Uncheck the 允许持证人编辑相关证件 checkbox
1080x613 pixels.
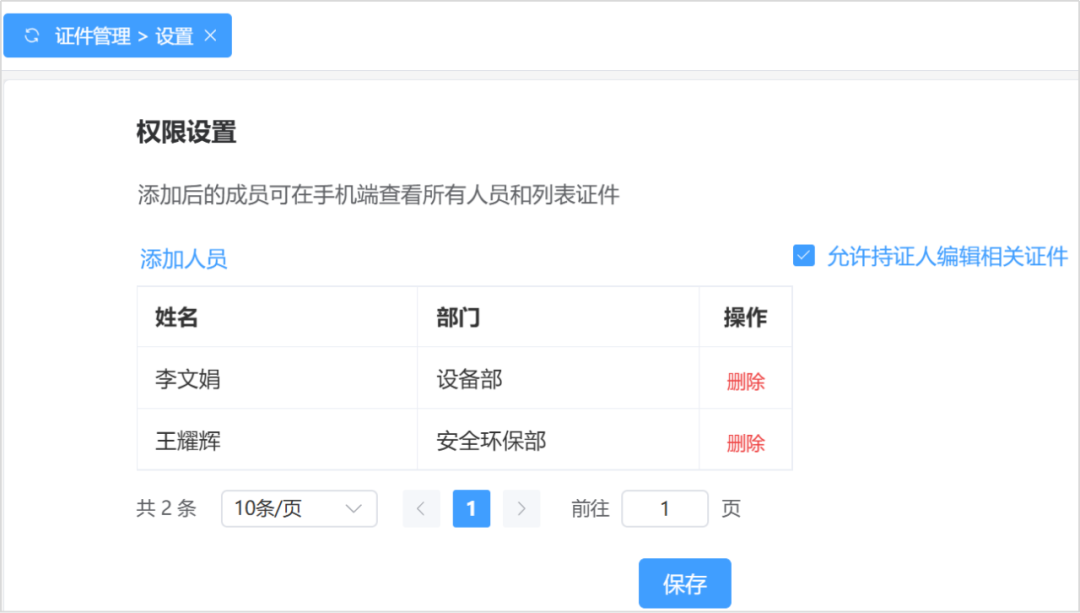(x=803, y=256)
